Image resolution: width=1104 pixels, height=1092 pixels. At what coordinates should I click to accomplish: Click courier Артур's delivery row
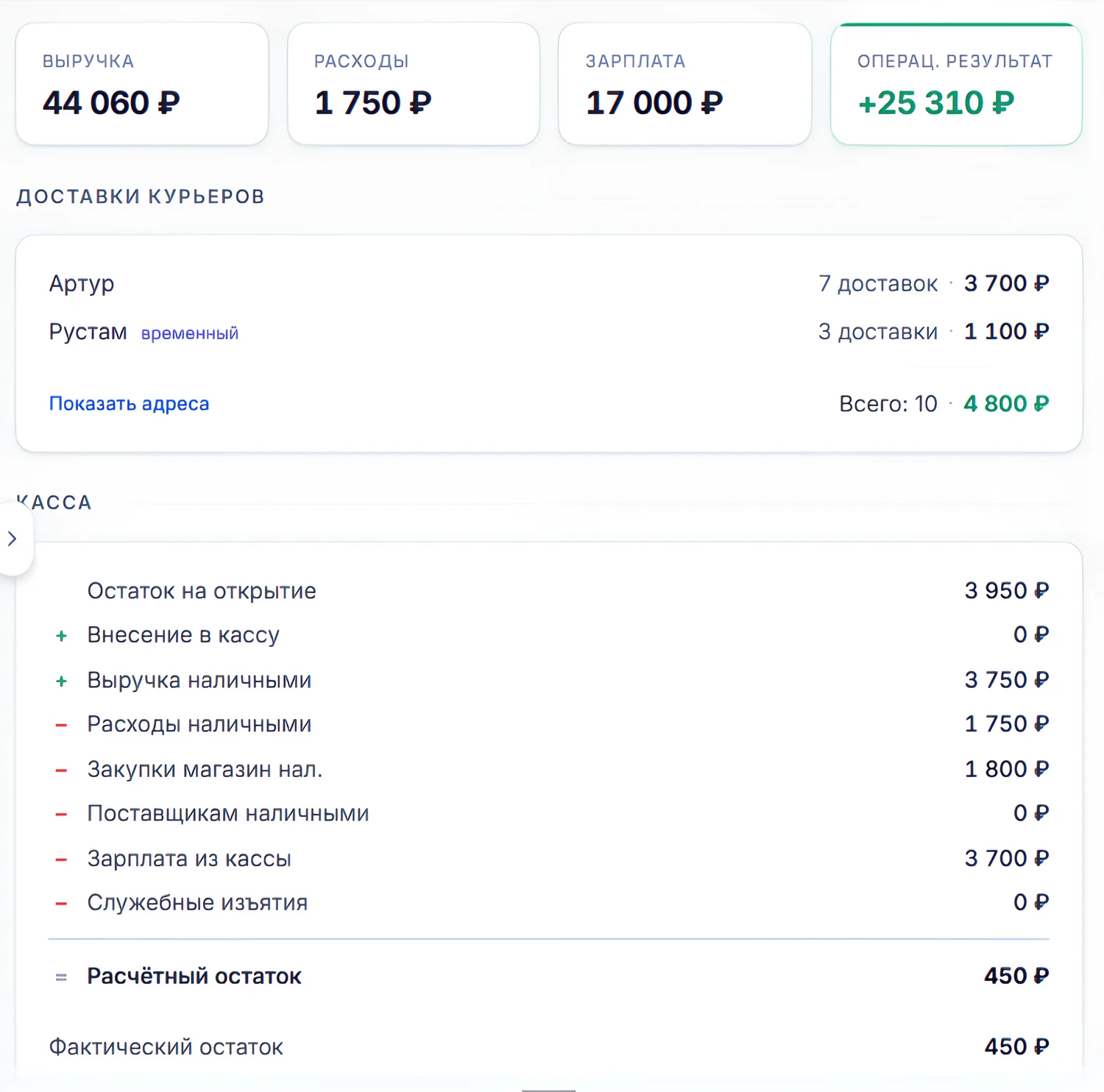tap(549, 283)
